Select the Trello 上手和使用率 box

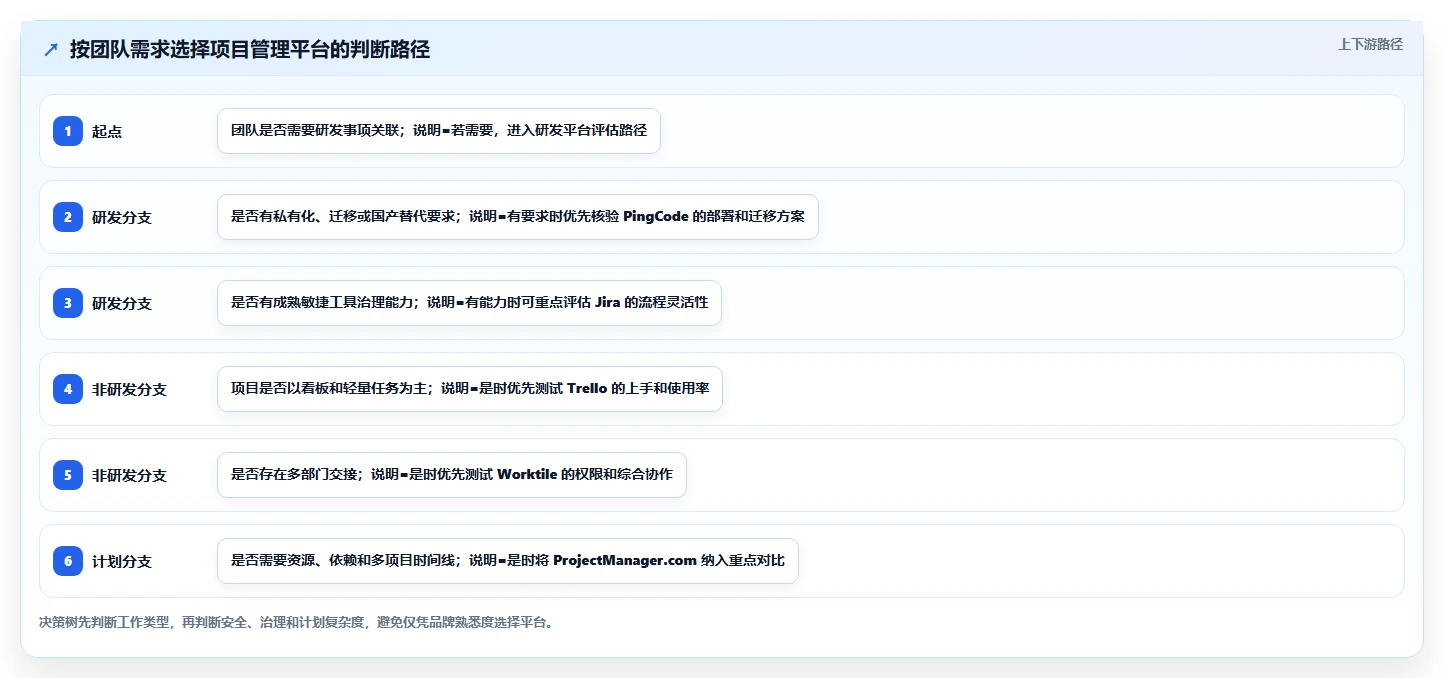[x=470, y=389]
